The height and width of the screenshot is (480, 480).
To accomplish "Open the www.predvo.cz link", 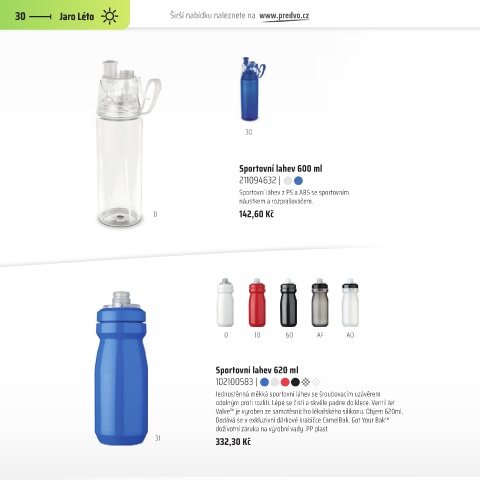I will tap(284, 16).
